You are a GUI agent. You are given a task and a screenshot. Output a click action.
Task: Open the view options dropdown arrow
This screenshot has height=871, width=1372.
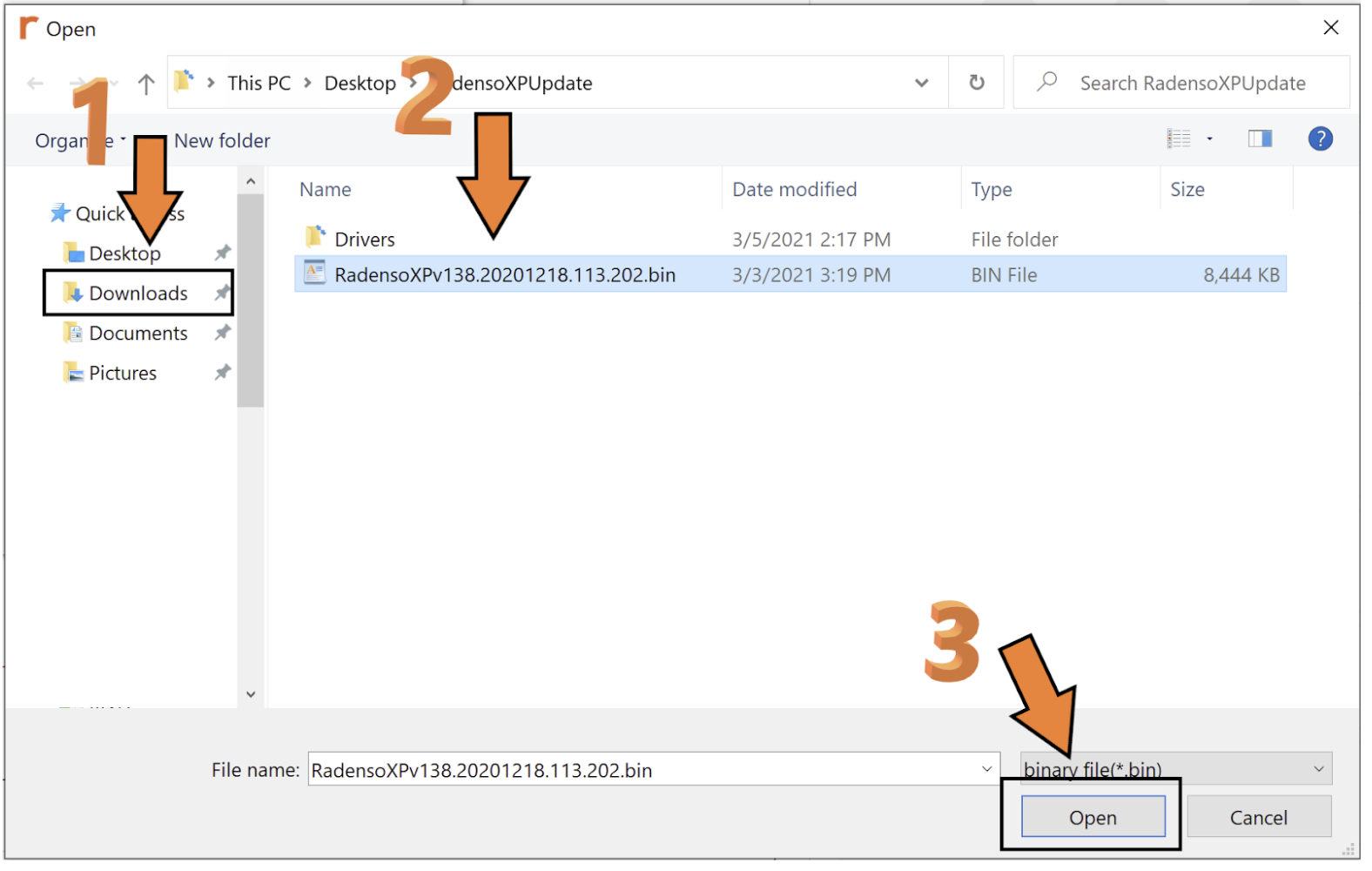[x=1209, y=139]
